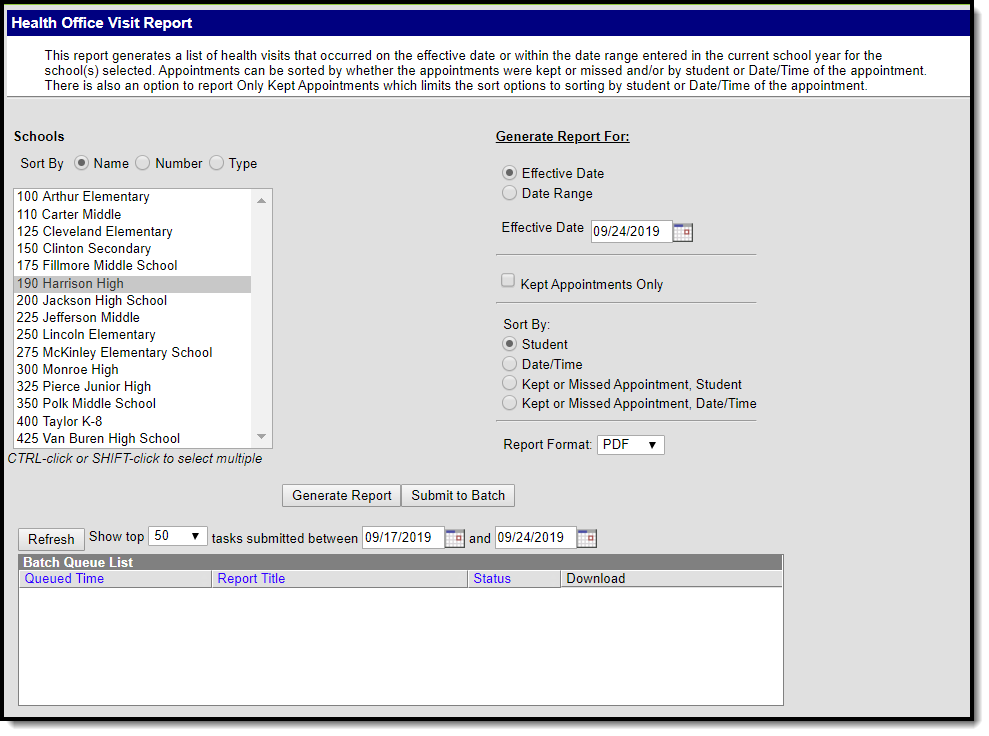Select Sort By Name radio button
The height and width of the screenshot is (736, 989).
coord(81,163)
